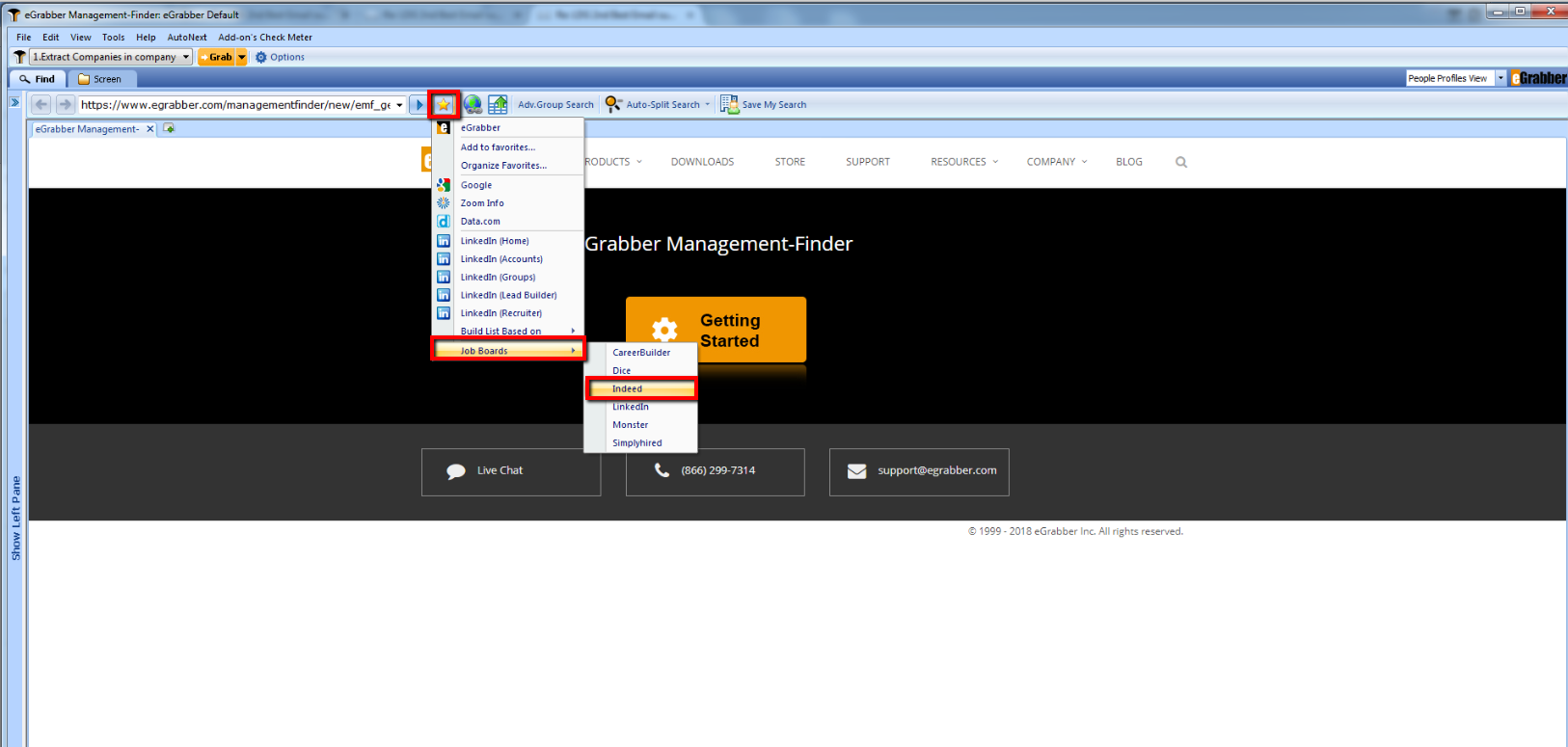This screenshot has width=1568, height=747.
Task: Expand the Job Boards submenu
Action: [x=573, y=350]
